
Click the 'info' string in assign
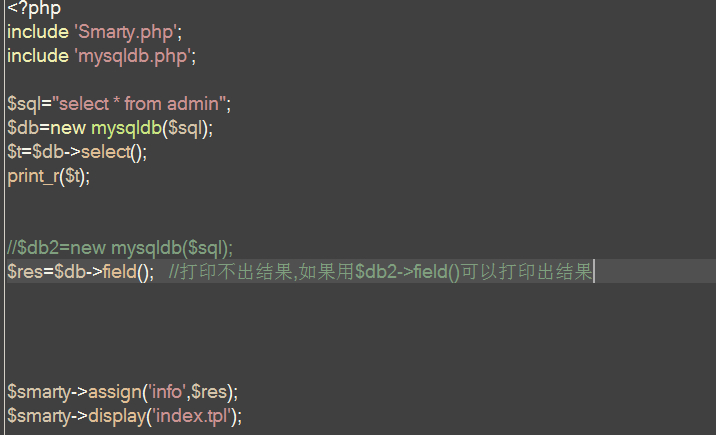tap(166, 392)
